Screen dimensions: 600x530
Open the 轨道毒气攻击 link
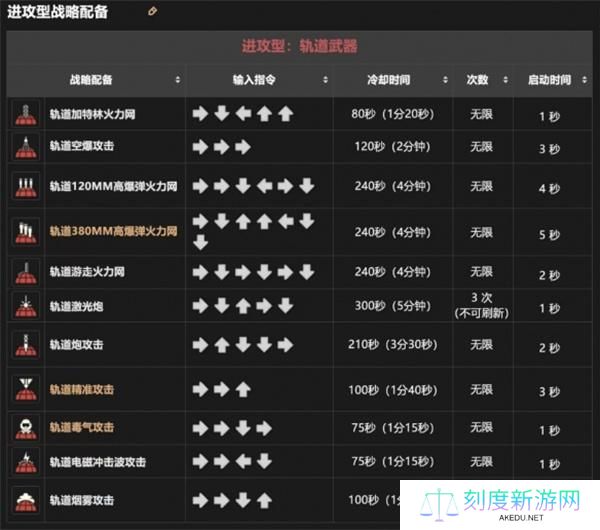pos(82,427)
